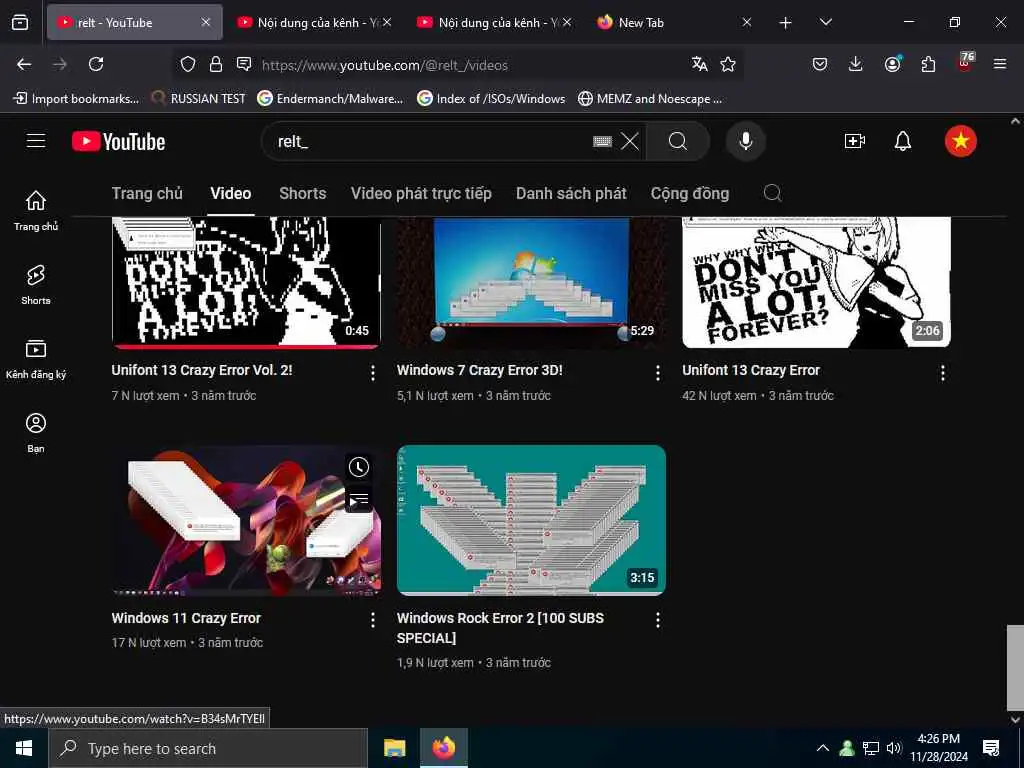This screenshot has height=768, width=1024.
Task: Show hidden system tray icons
Action: click(823, 748)
